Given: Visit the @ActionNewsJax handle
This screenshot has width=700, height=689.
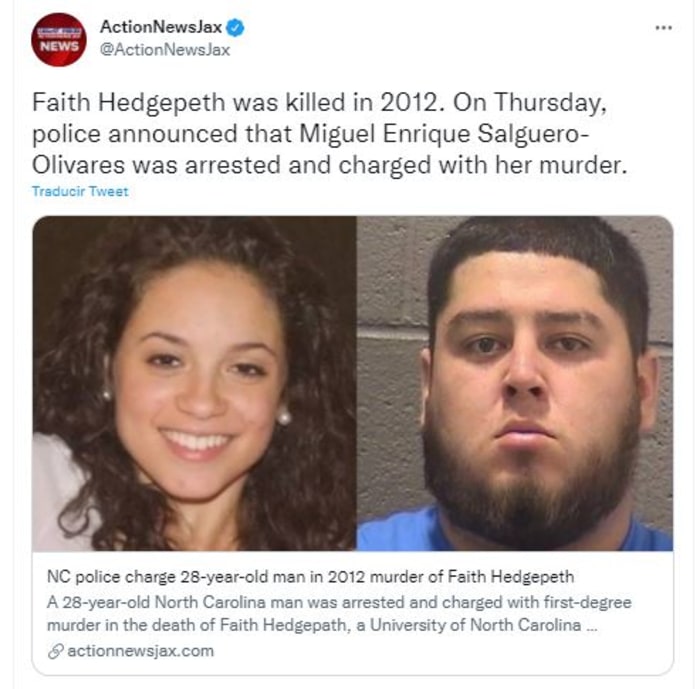Looking at the screenshot, I should coord(165,50).
